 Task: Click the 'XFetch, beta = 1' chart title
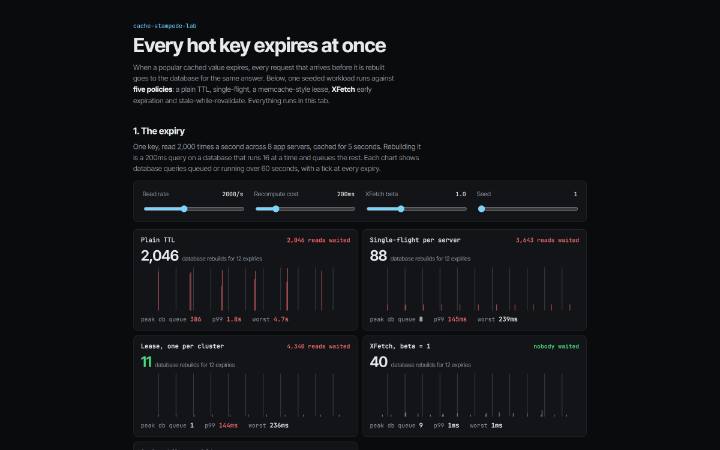tap(399, 346)
